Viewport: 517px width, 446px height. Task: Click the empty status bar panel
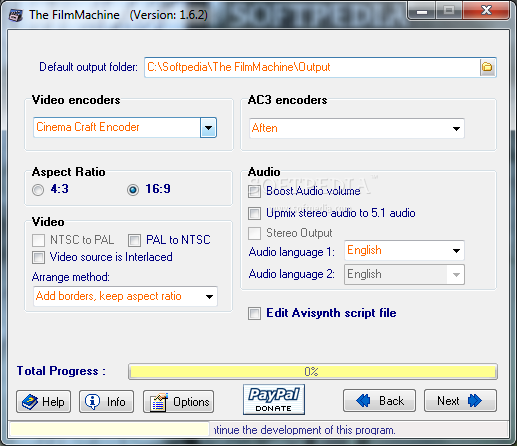(109, 429)
